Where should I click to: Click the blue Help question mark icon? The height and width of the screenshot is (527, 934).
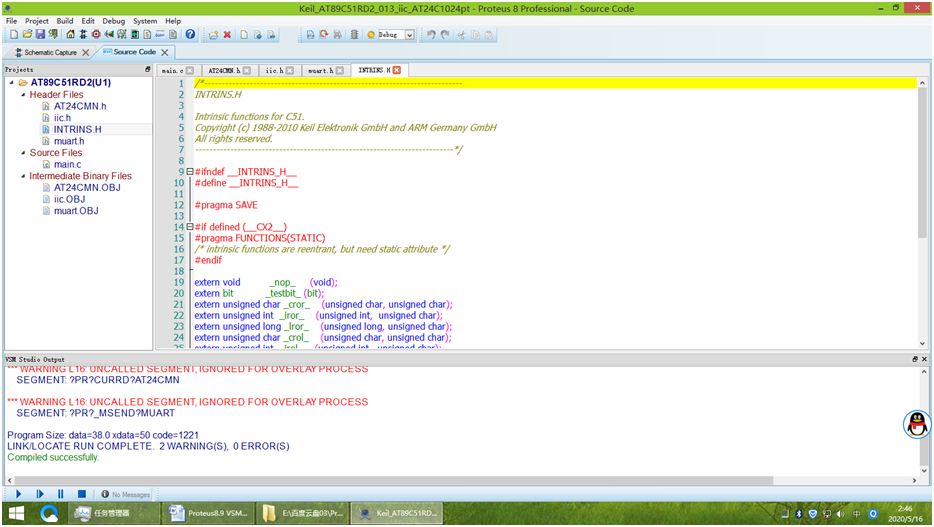click(190, 35)
